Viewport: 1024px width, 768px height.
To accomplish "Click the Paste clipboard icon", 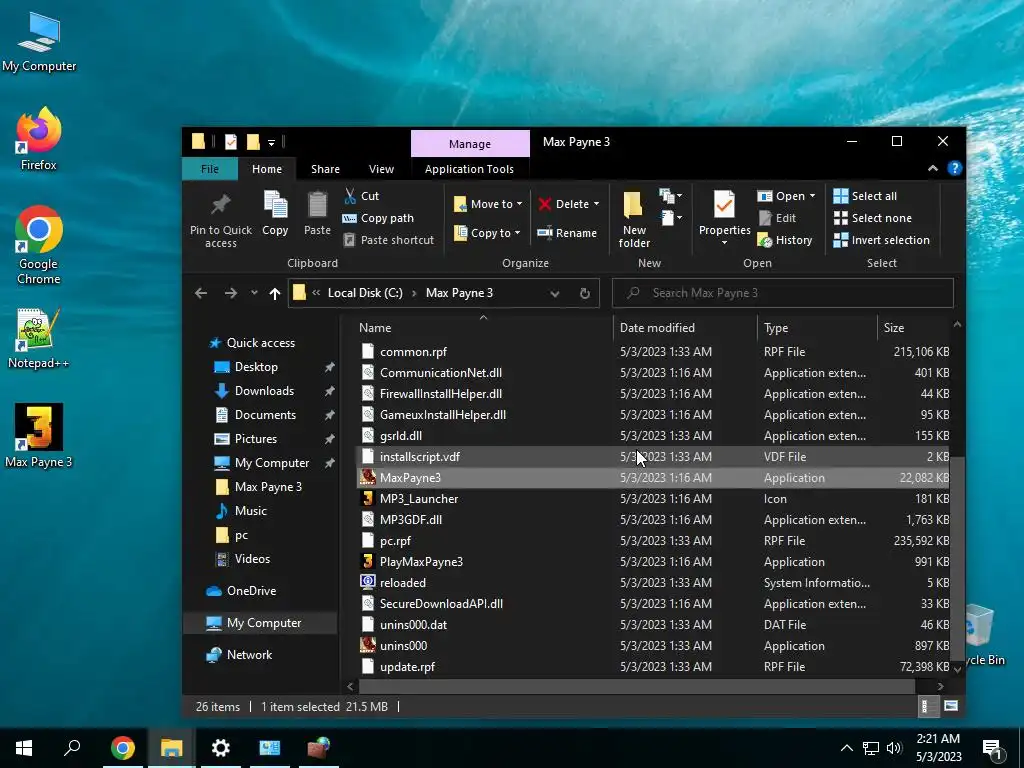I will pos(317,204).
